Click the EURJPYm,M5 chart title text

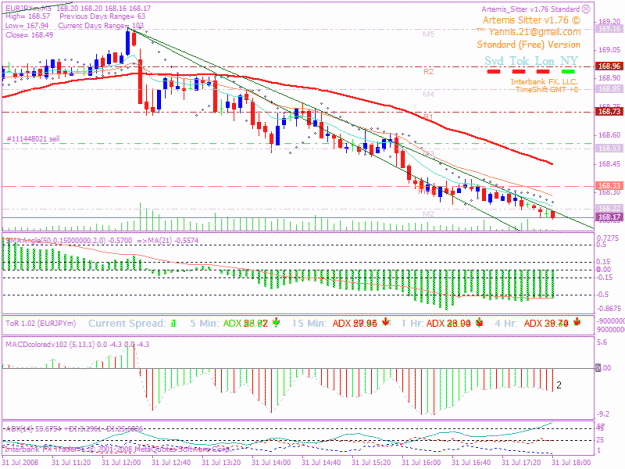(x=27, y=8)
